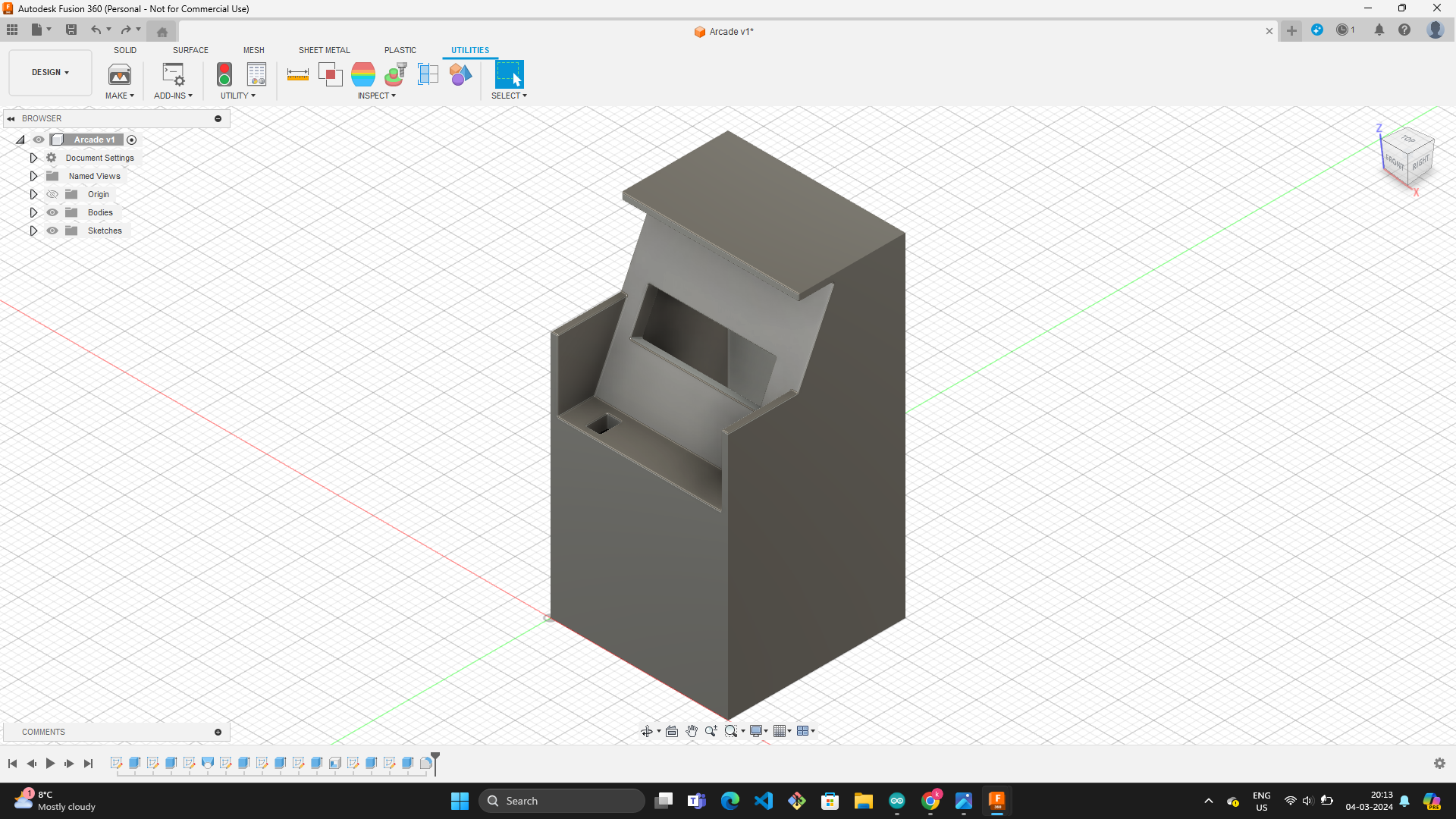Open the Inspect panel tools
The width and height of the screenshot is (1456, 819).
tap(377, 95)
